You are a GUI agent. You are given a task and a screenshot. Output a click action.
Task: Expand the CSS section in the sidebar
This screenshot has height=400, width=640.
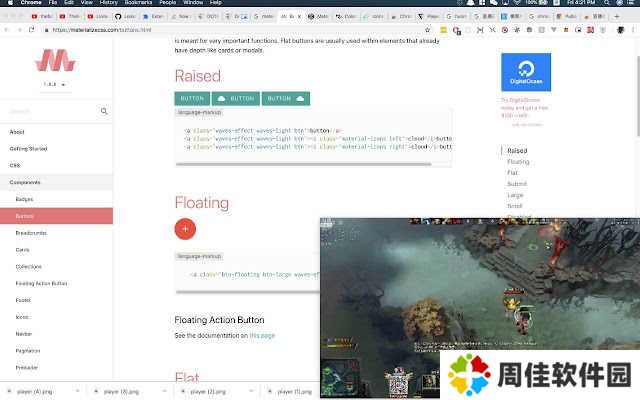(15, 165)
